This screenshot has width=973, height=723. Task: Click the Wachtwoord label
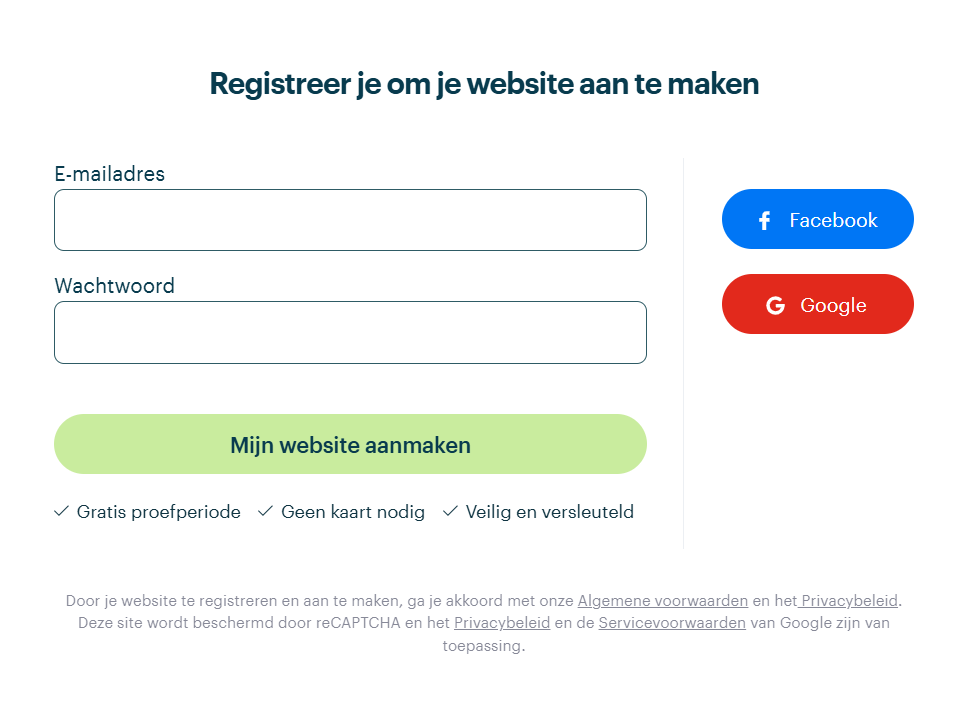(115, 286)
